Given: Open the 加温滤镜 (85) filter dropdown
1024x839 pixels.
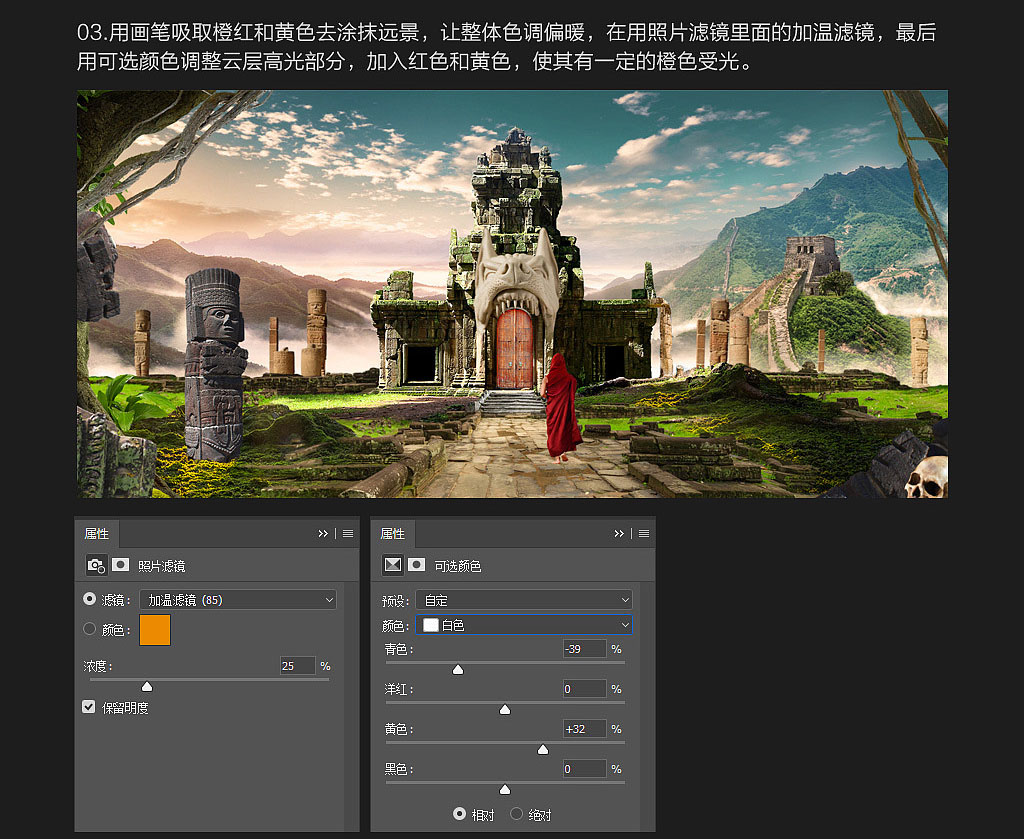Looking at the screenshot, I should click(x=238, y=600).
